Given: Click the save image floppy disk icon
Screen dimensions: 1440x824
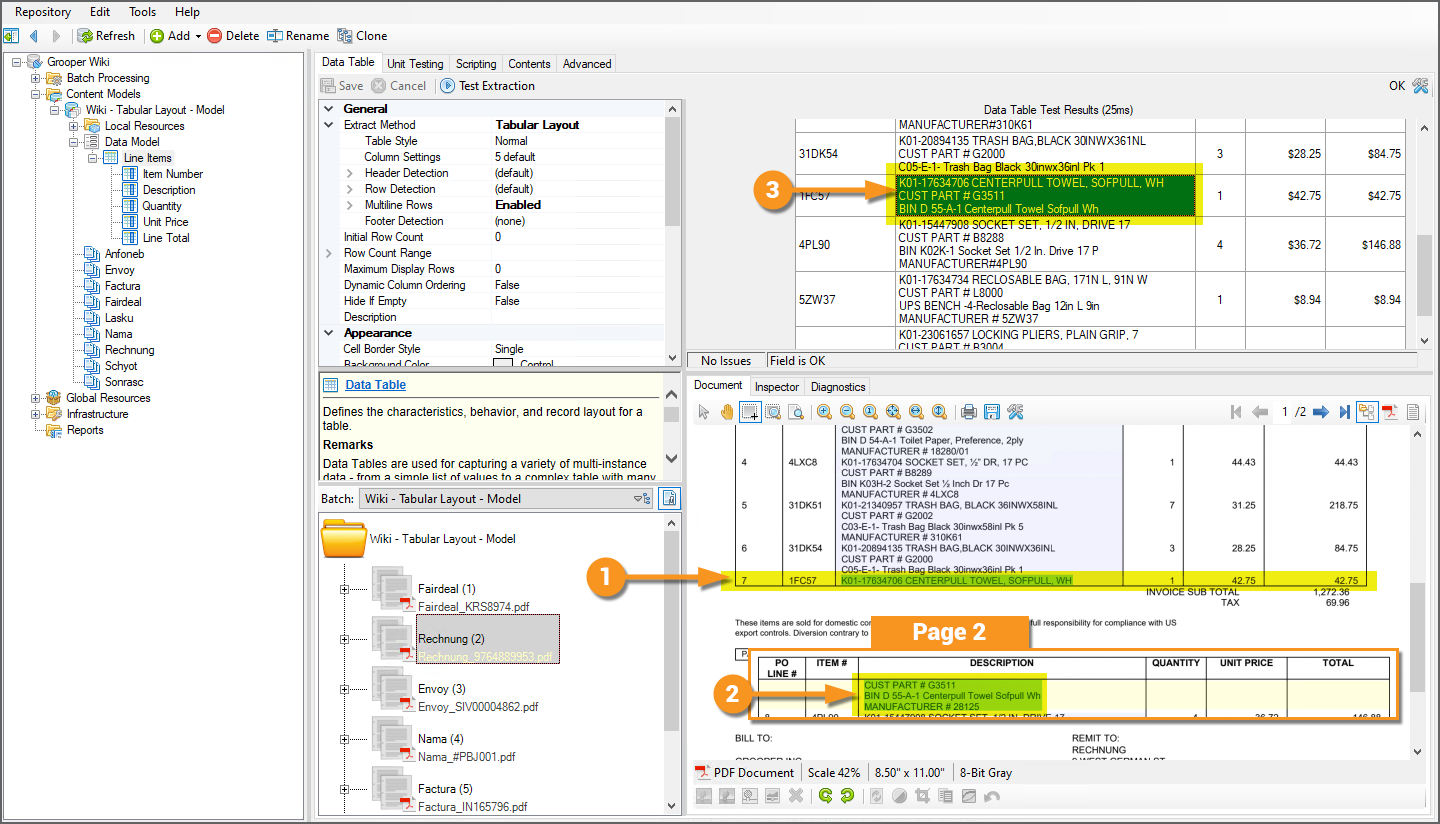Looking at the screenshot, I should pyautogui.click(x=992, y=412).
